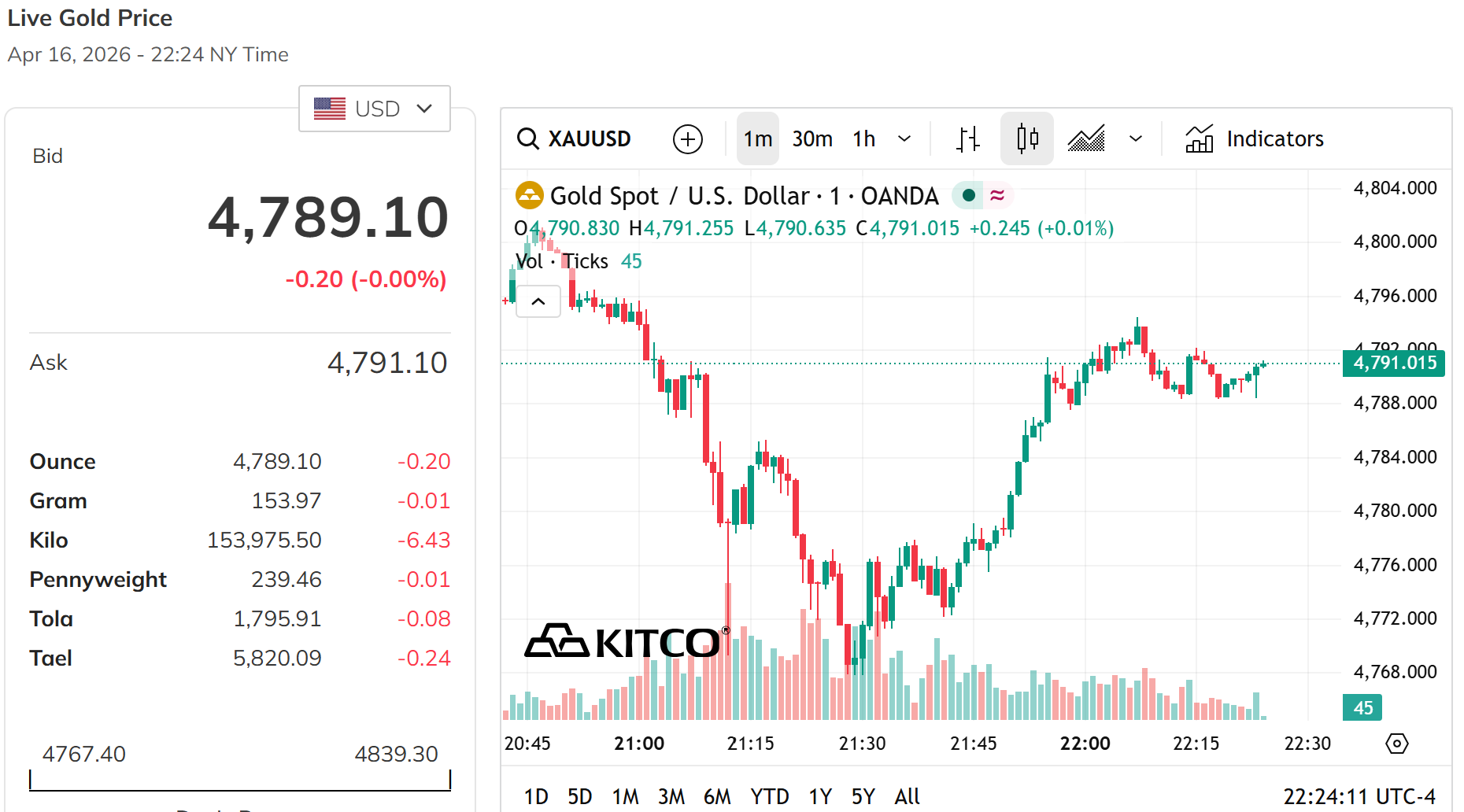Viewport: 1464px width, 812px height.
Task: Open chart settings hexagon icon
Action: click(x=1396, y=744)
